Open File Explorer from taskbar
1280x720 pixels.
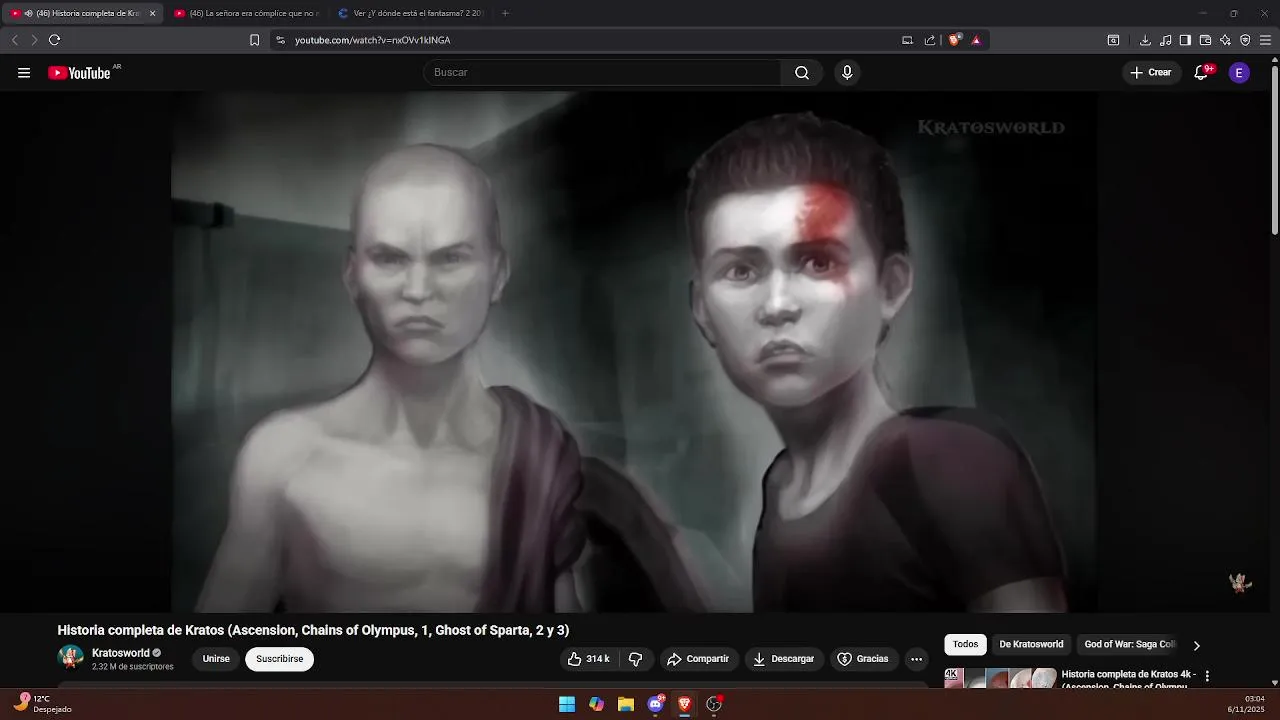coord(626,704)
